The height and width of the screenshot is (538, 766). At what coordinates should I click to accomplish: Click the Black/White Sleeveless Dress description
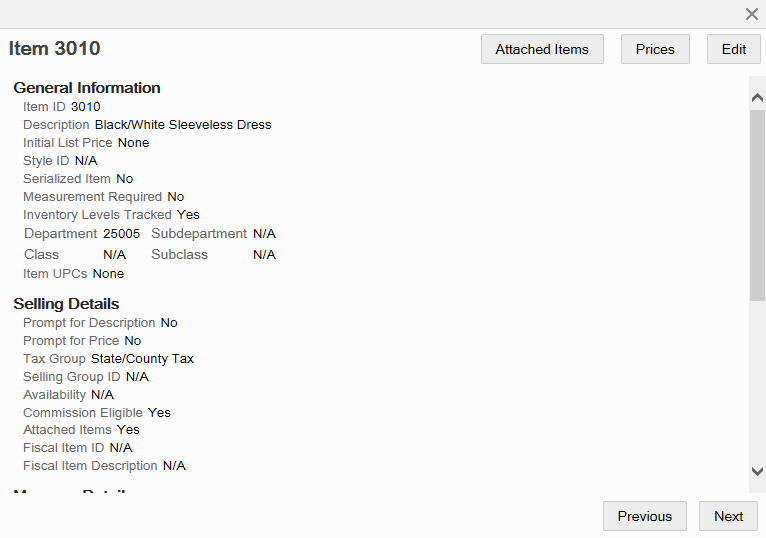pos(183,125)
